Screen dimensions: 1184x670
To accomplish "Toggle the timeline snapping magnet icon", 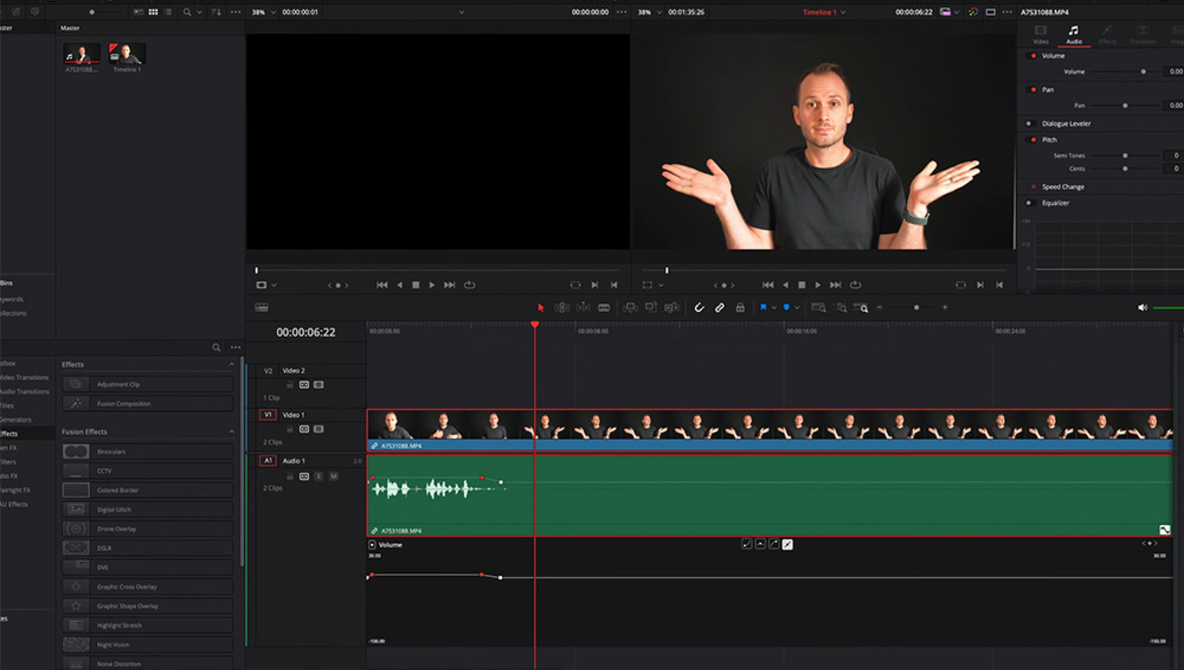I will (x=699, y=308).
